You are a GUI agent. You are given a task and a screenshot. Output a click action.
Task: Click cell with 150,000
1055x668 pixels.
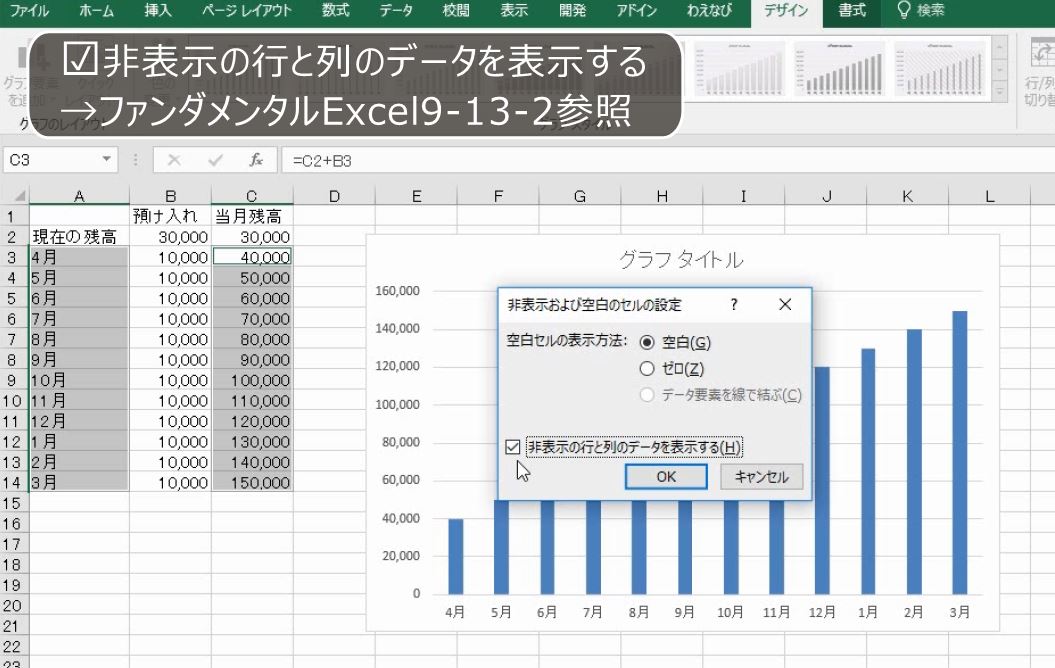tap(252, 482)
